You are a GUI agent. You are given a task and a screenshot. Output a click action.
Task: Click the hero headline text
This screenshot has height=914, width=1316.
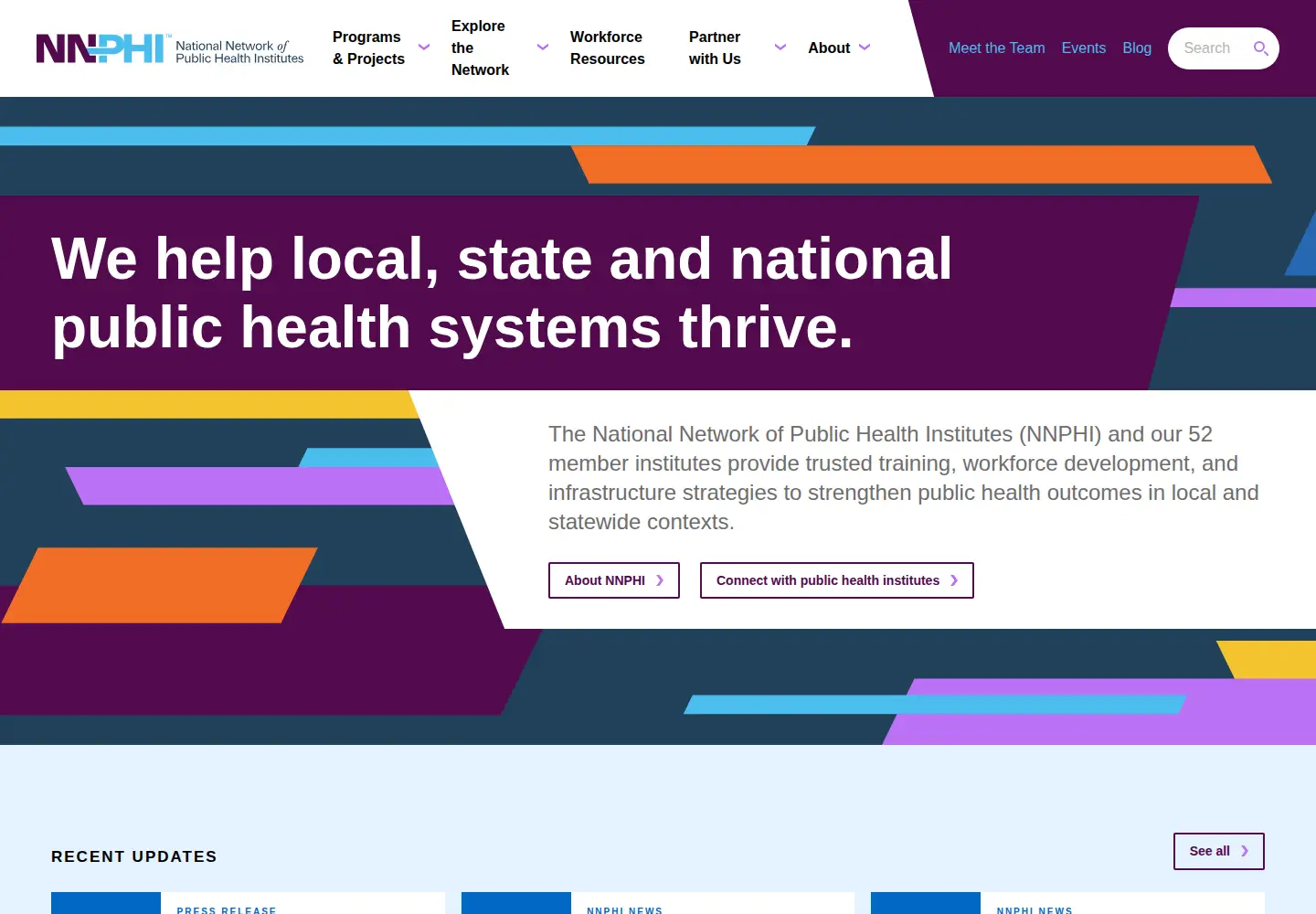pos(502,292)
